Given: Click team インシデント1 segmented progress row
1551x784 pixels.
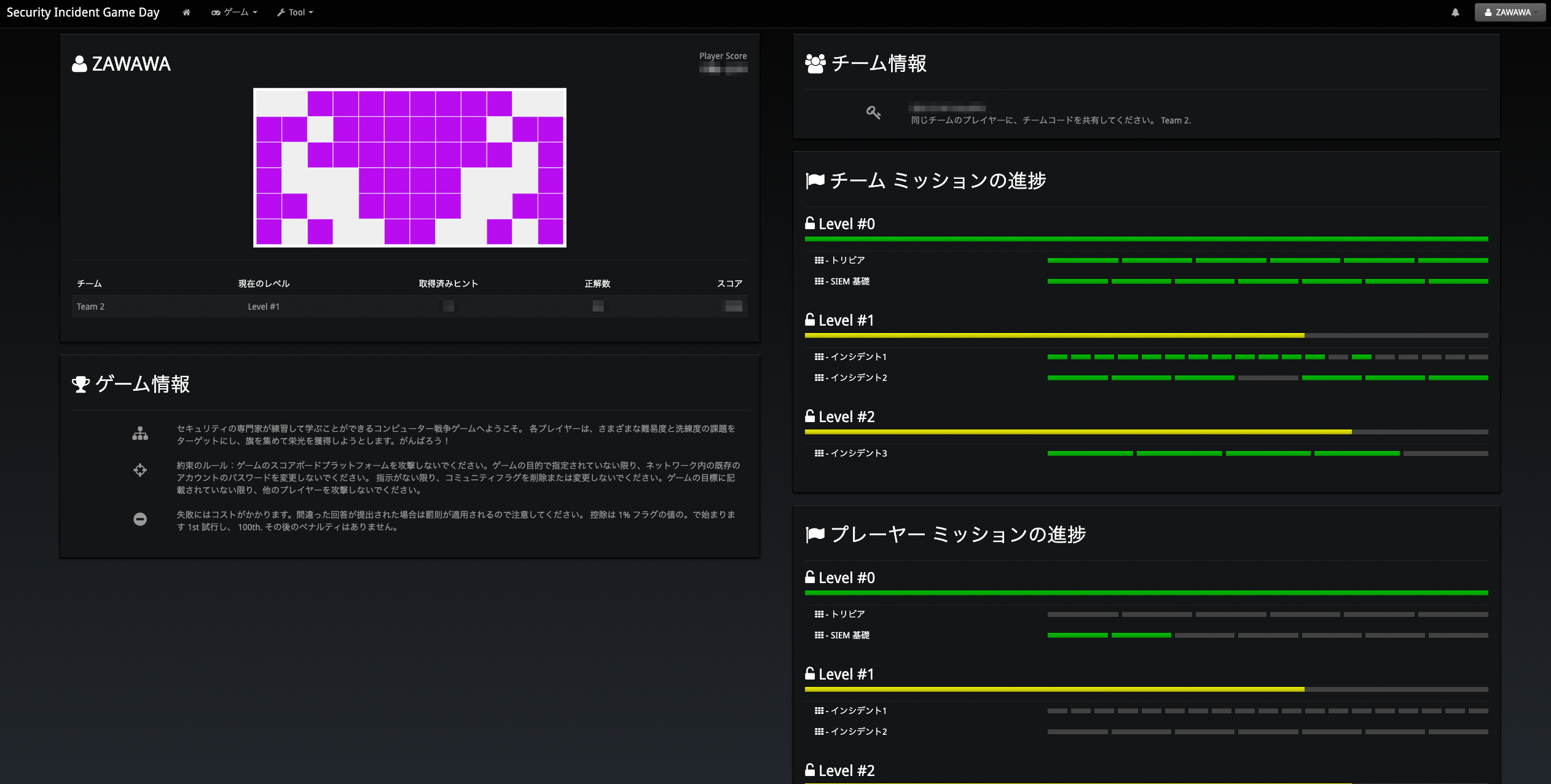Looking at the screenshot, I should pos(1268,357).
